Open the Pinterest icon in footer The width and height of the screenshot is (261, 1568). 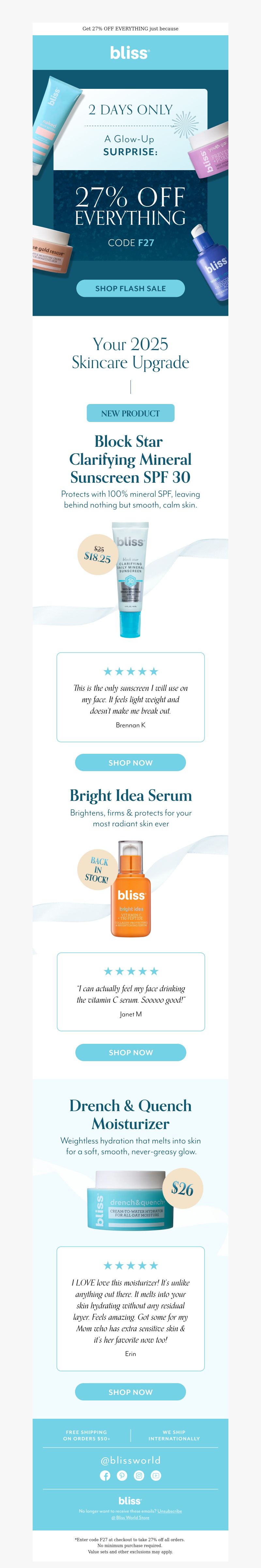coord(122,1476)
